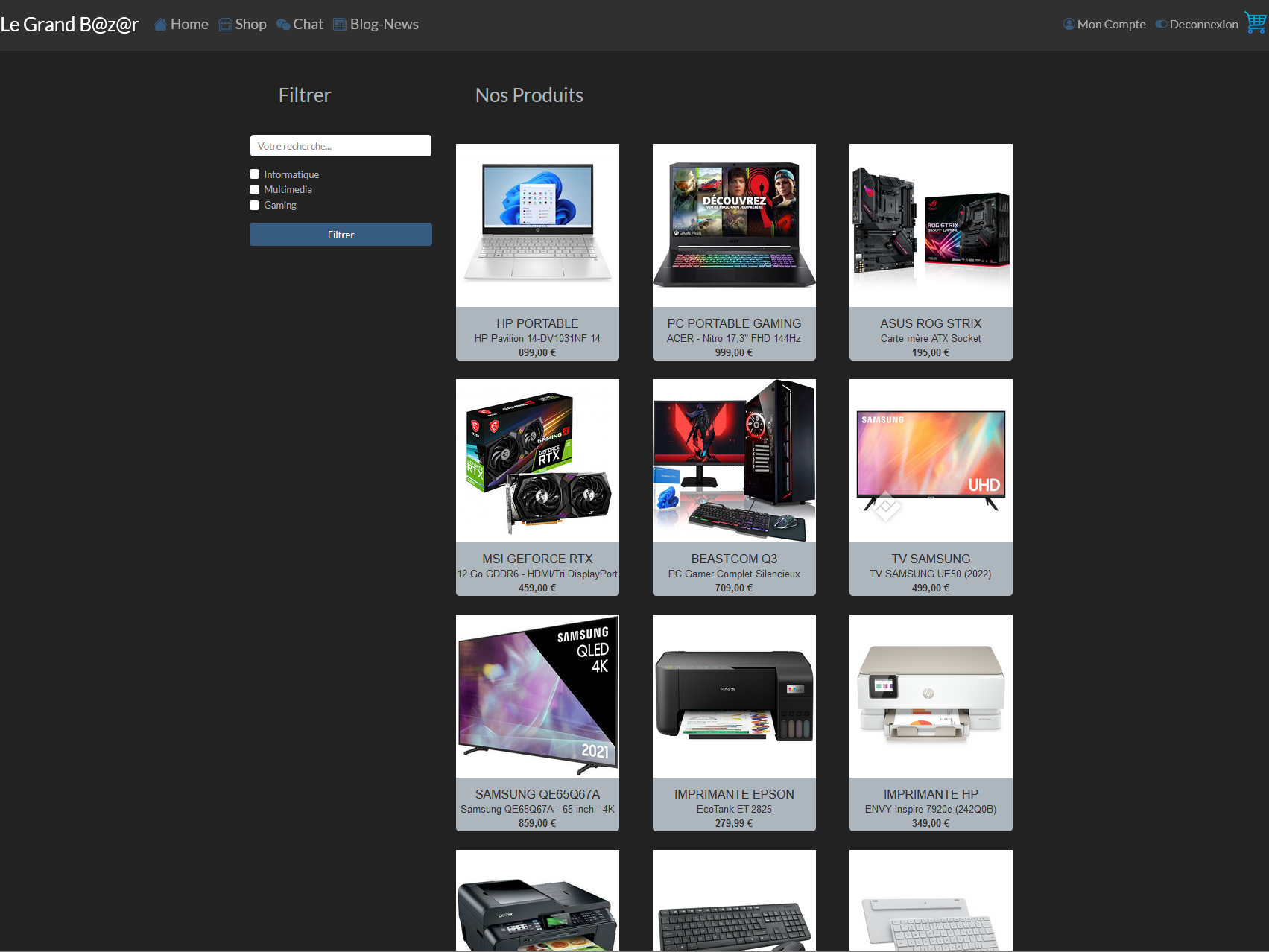Click 'EcoTank ET-2825' description

pos(734,809)
